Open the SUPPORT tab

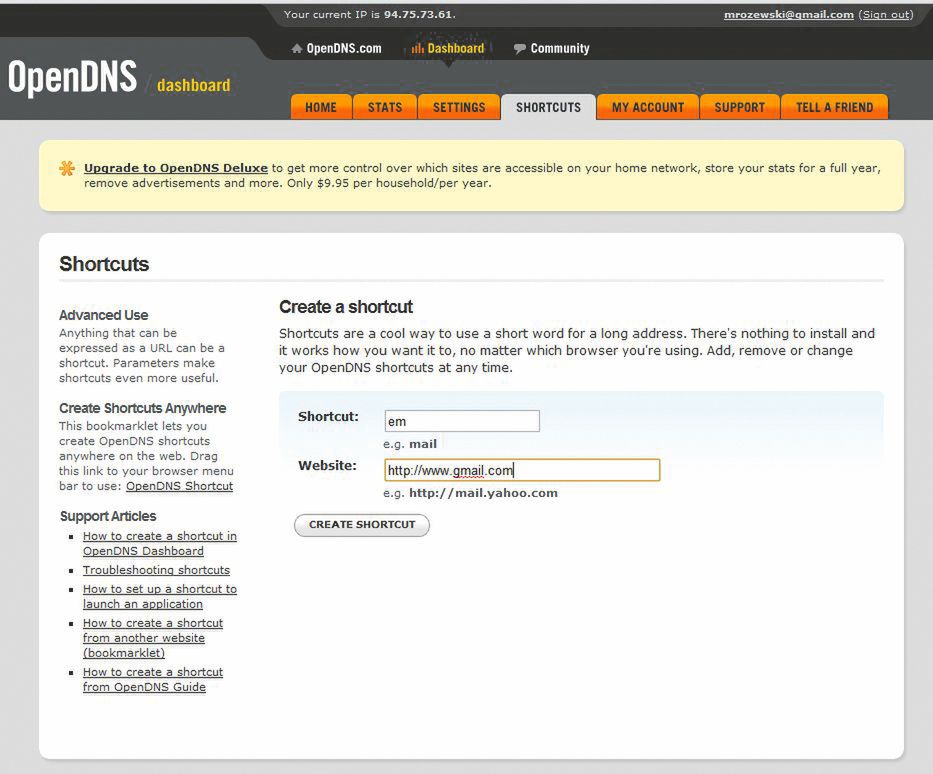coord(740,107)
